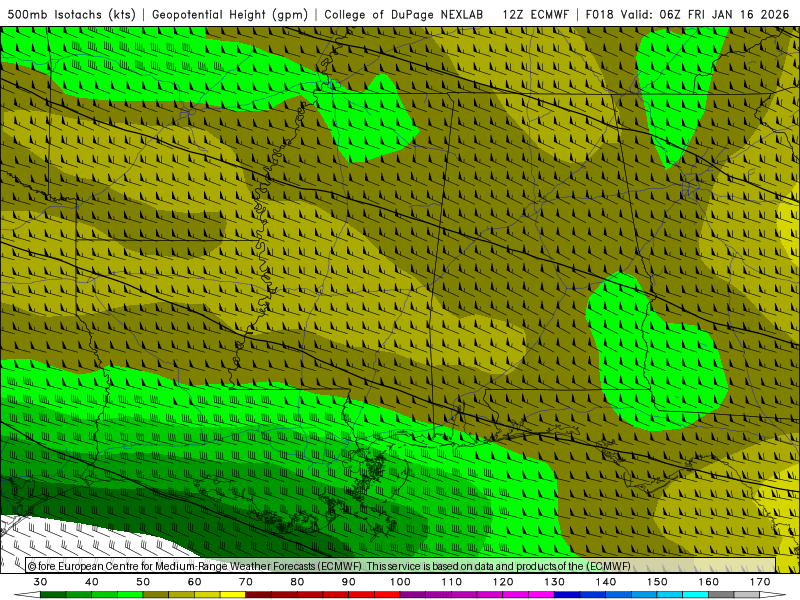Click the cyan swatch just before 160
The height and width of the screenshot is (600, 800).
point(696,595)
